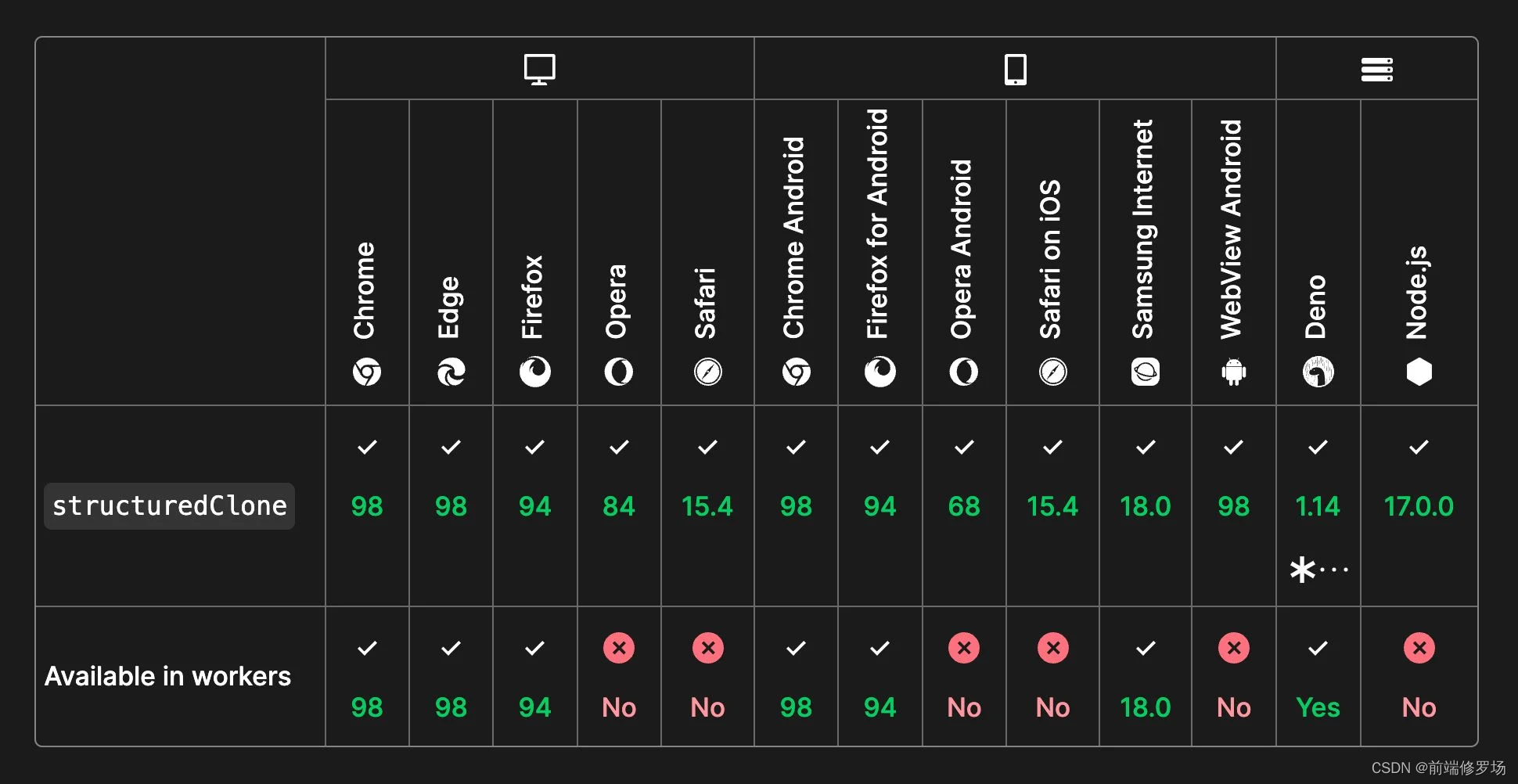
Task: Click the Chrome desktop browser logo
Action: click(x=367, y=372)
